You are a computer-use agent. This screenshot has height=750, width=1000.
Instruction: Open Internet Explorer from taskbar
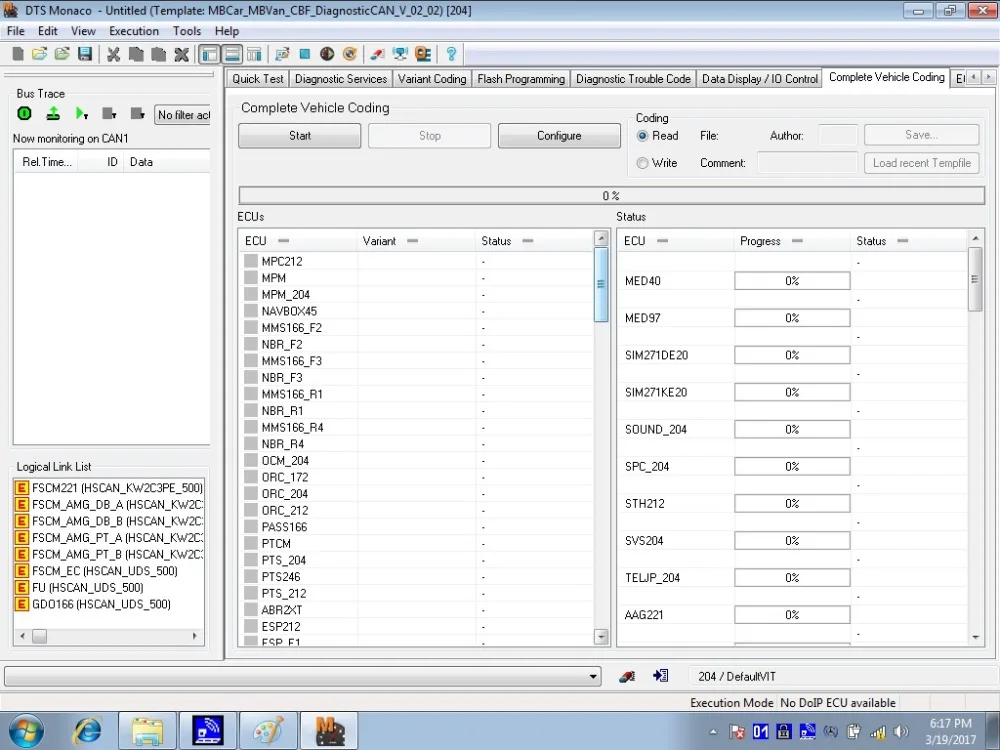pyautogui.click(x=88, y=730)
